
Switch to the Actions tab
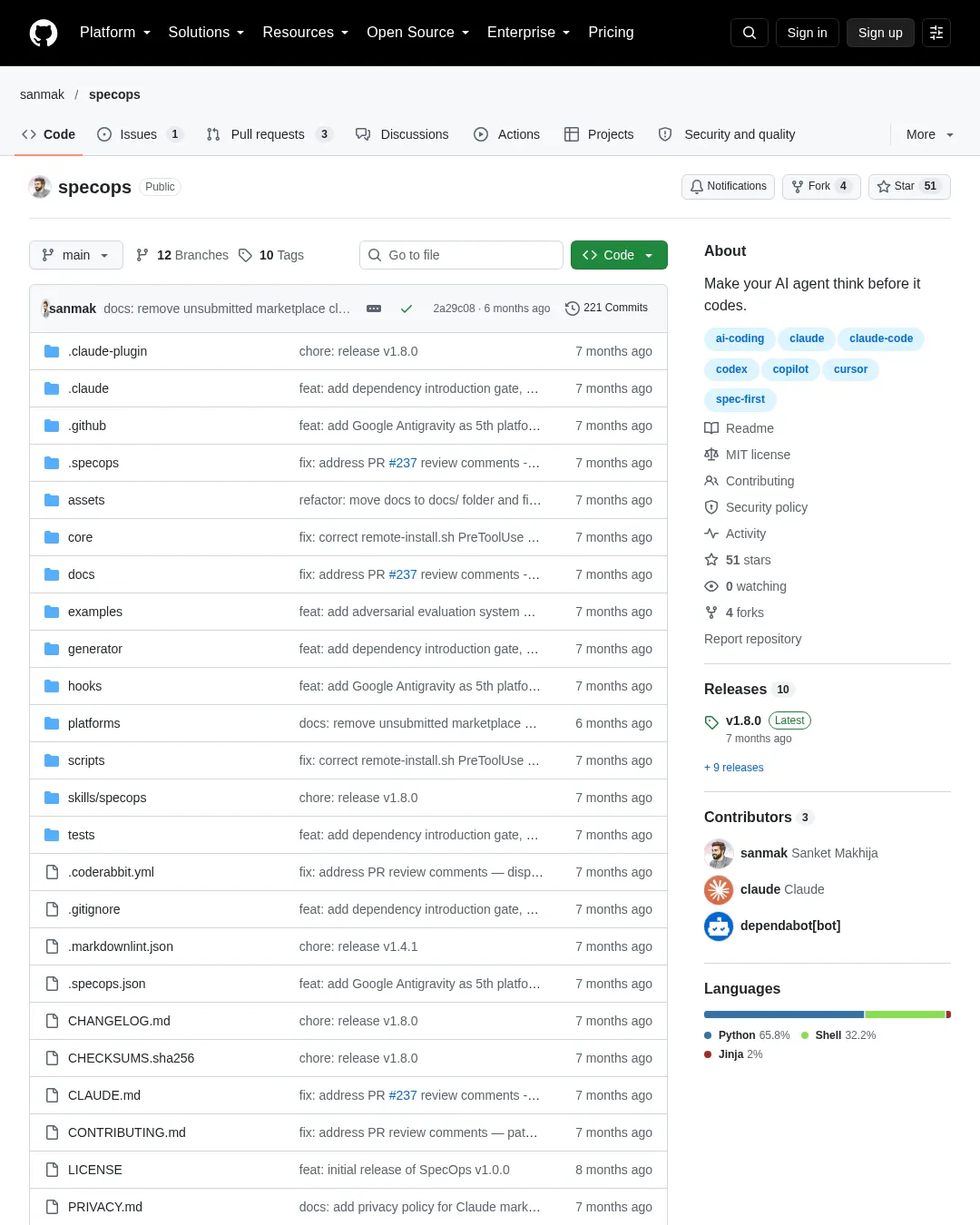(x=506, y=134)
